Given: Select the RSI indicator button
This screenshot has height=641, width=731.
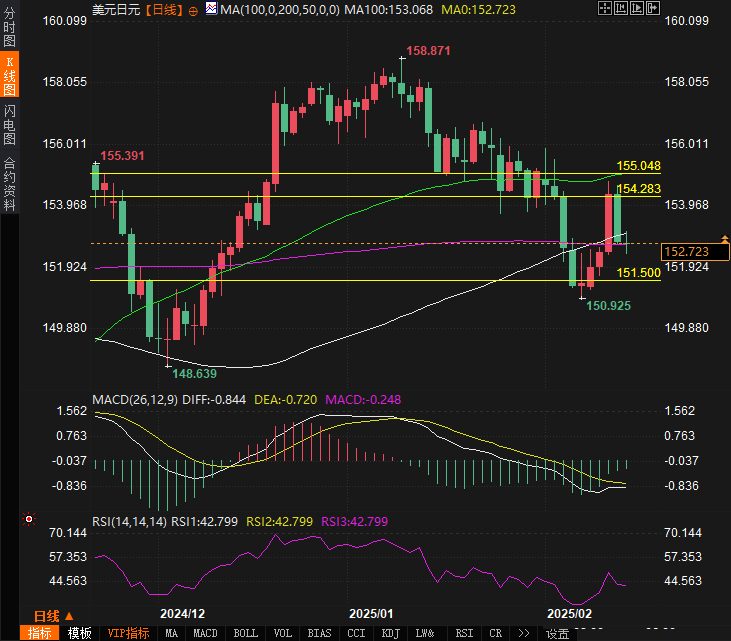Looking at the screenshot, I should [464, 633].
